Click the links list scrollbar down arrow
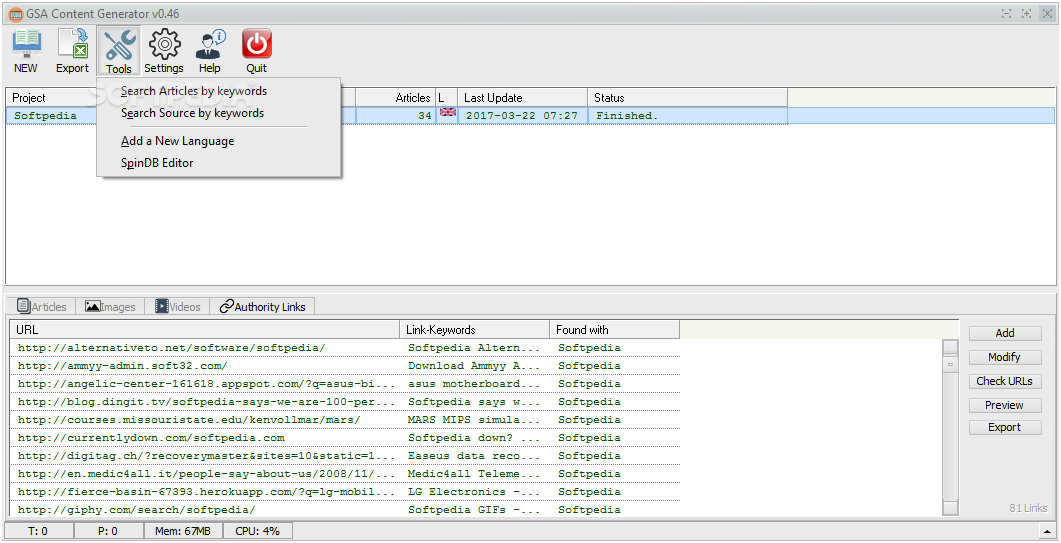 click(x=950, y=508)
